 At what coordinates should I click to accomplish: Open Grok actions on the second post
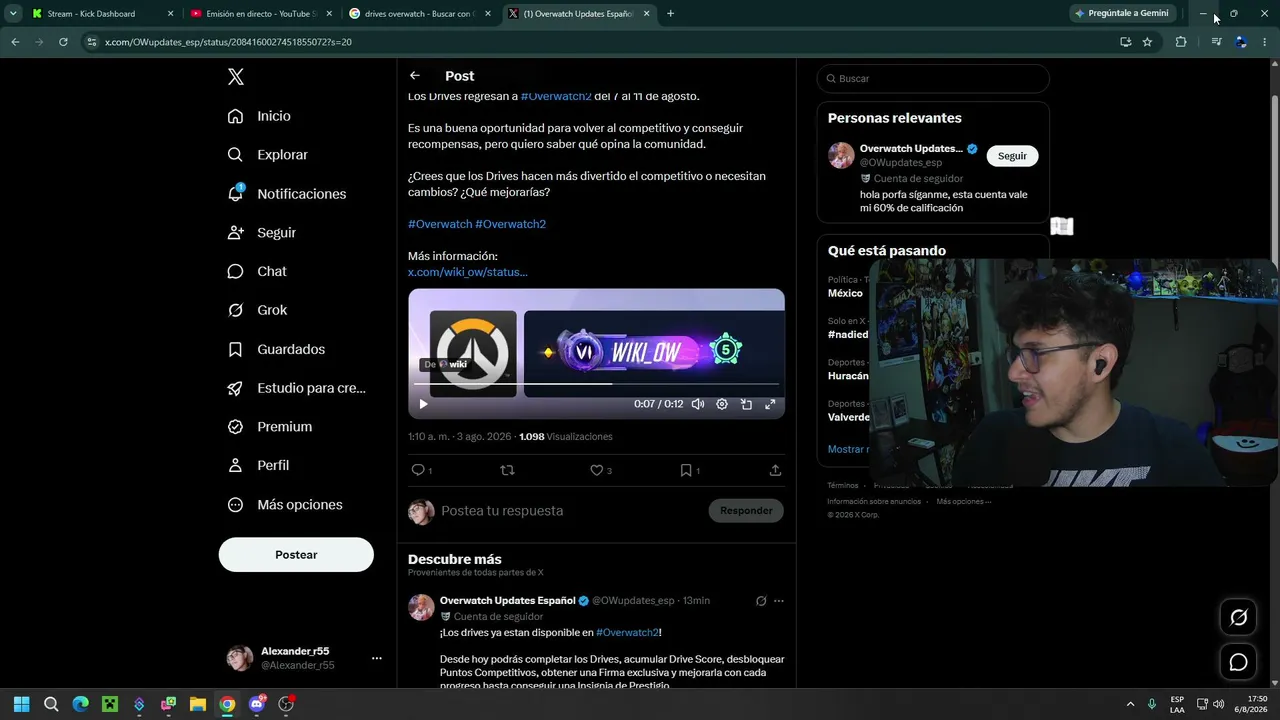761,601
